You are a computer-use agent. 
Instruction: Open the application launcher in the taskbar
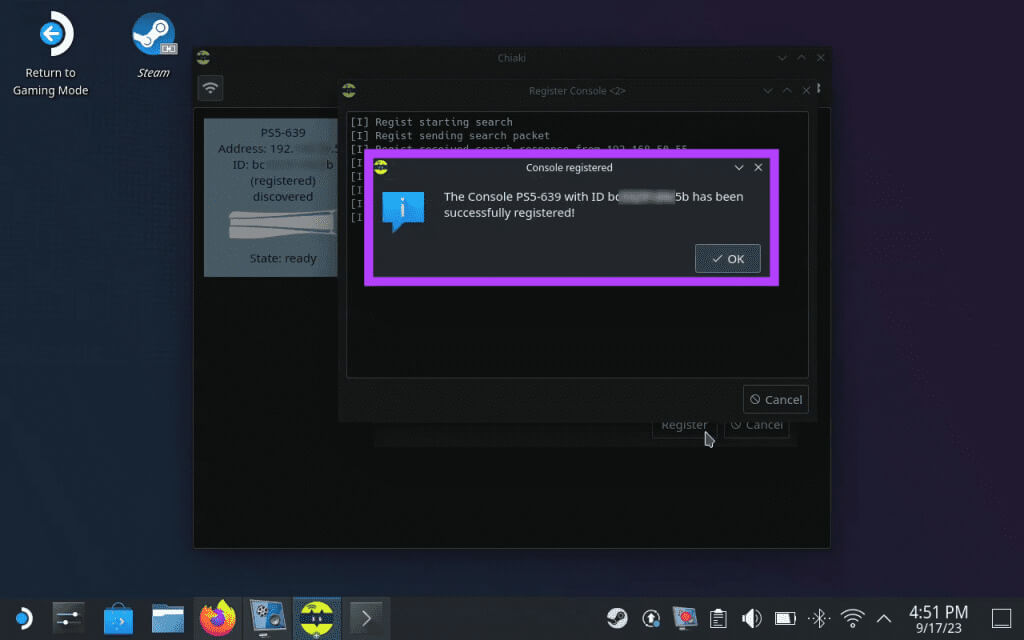pyautogui.click(x=24, y=618)
